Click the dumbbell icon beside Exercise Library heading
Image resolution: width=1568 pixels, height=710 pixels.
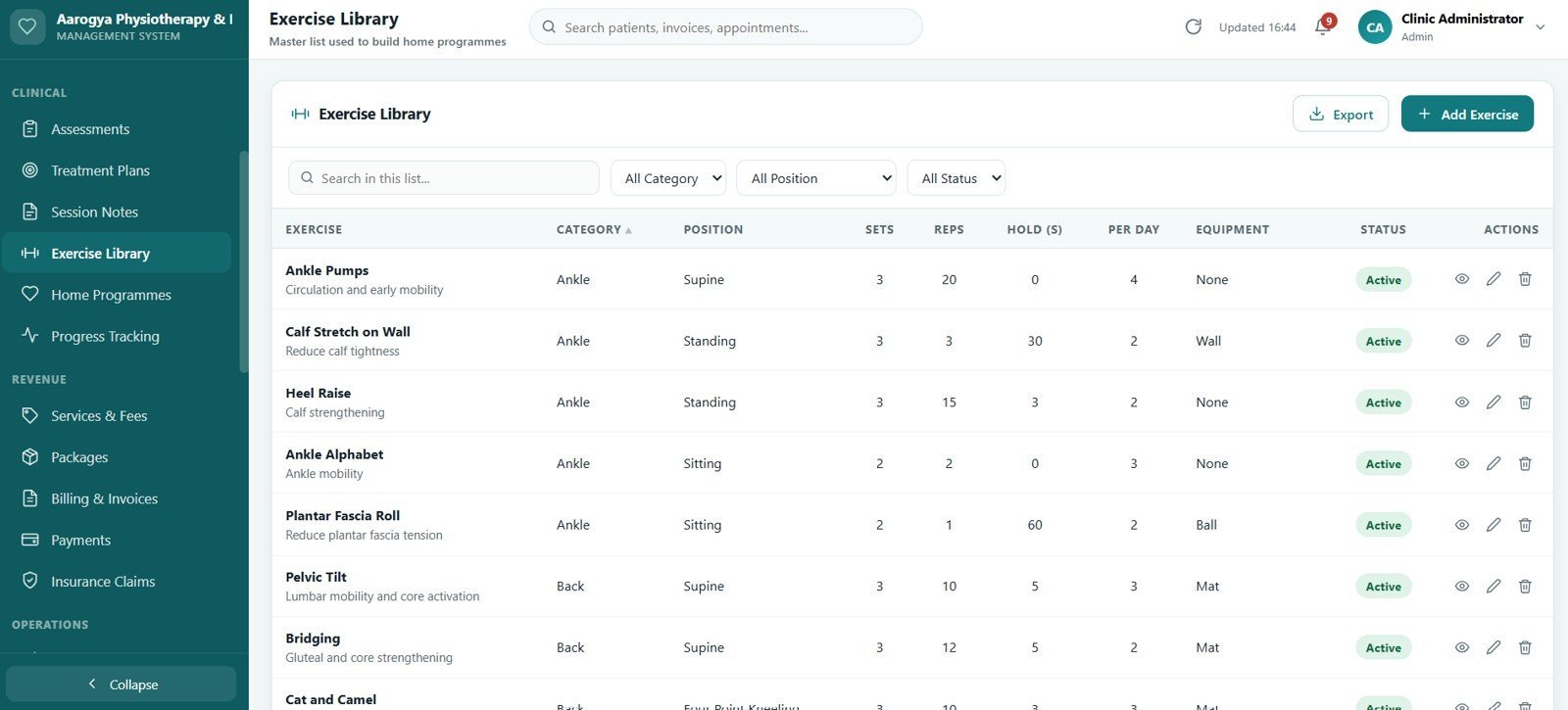[300, 115]
